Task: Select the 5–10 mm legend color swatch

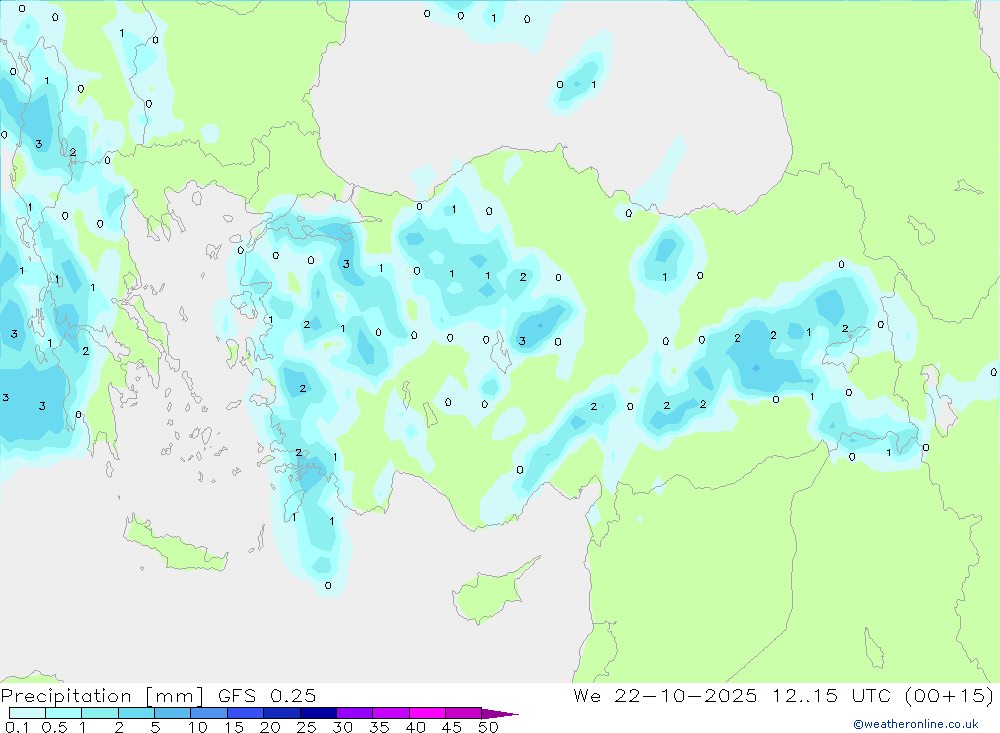Action: pyautogui.click(x=173, y=713)
